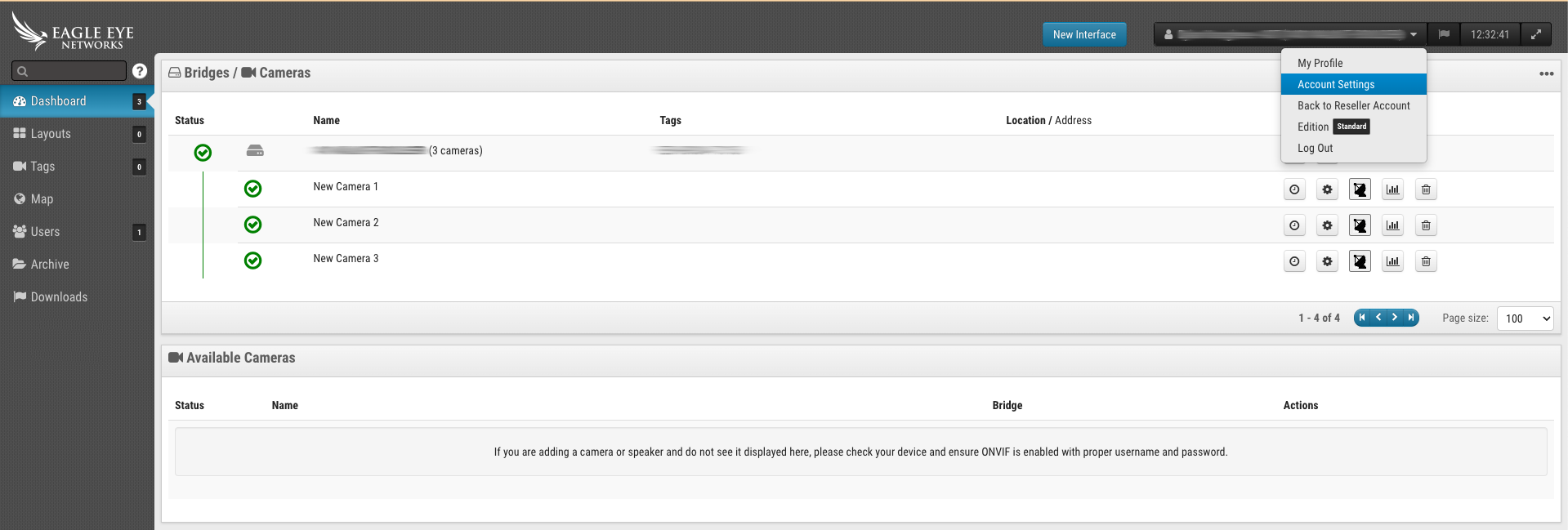The height and width of the screenshot is (530, 1568).
Task: Jump to the last page of results
Action: pos(1411,318)
